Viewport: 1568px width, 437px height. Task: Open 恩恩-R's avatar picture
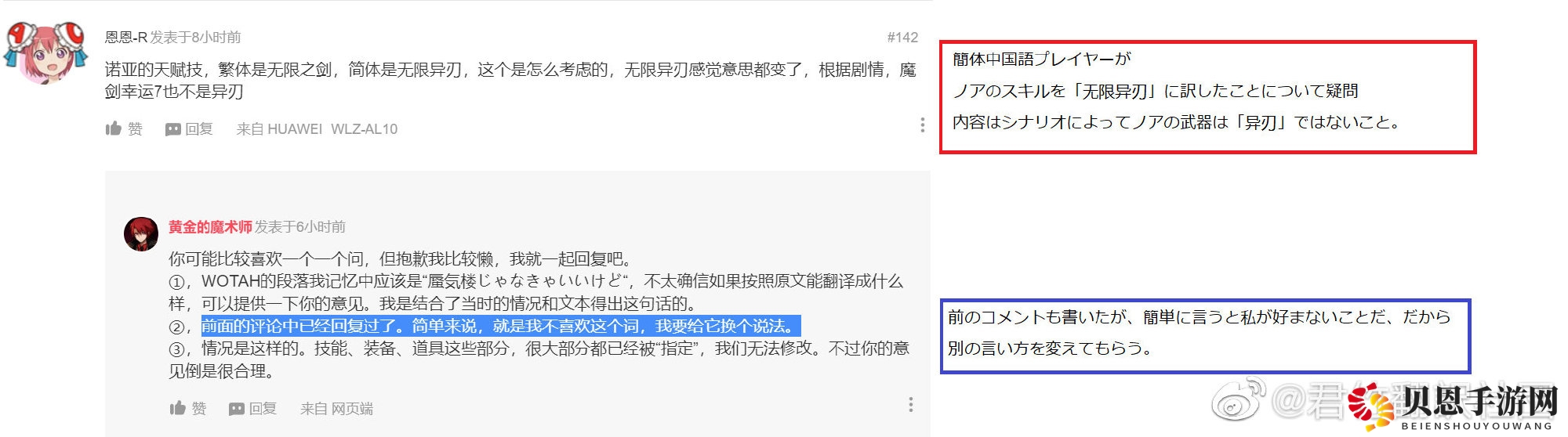pyautogui.click(x=45, y=52)
